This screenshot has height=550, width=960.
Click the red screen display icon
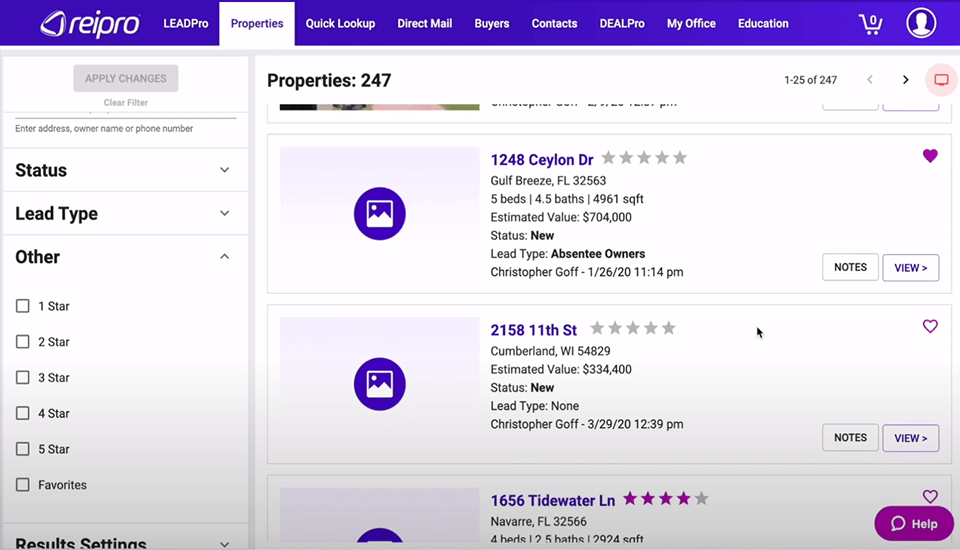[x=941, y=80]
